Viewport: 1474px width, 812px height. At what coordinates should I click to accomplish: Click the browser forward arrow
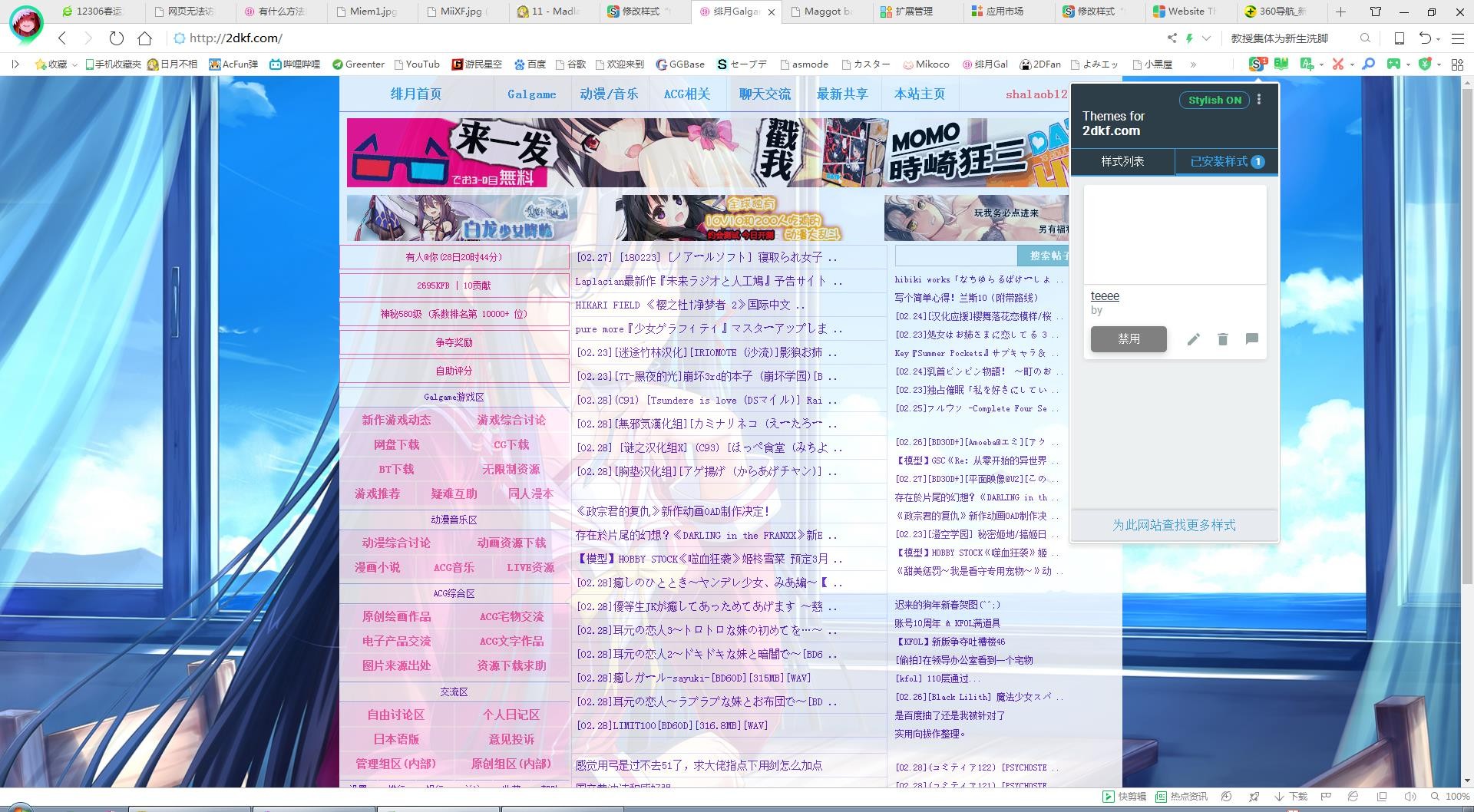click(88, 38)
